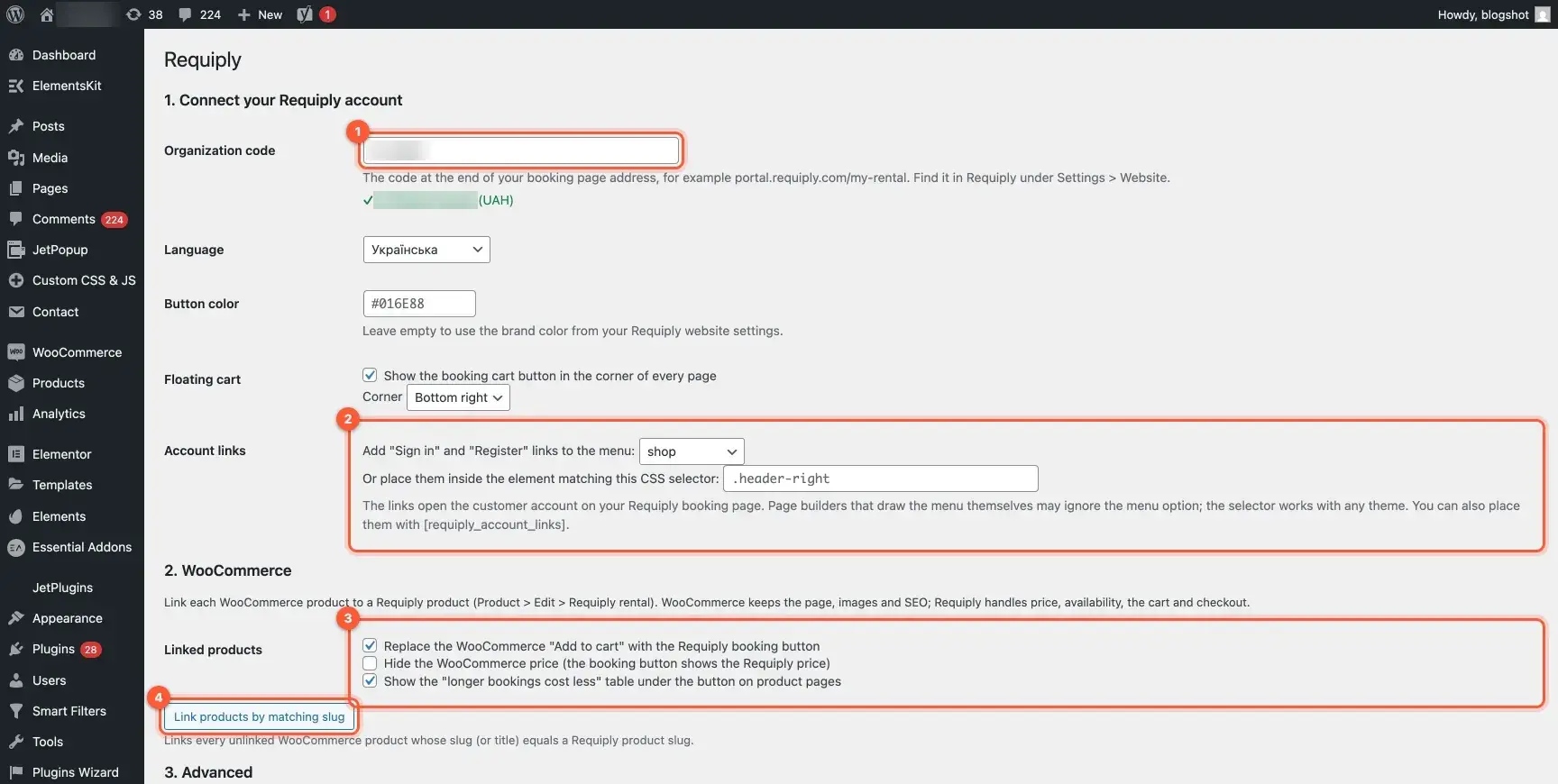Click the CSS selector input field
The width and height of the screenshot is (1558, 784).
click(881, 479)
